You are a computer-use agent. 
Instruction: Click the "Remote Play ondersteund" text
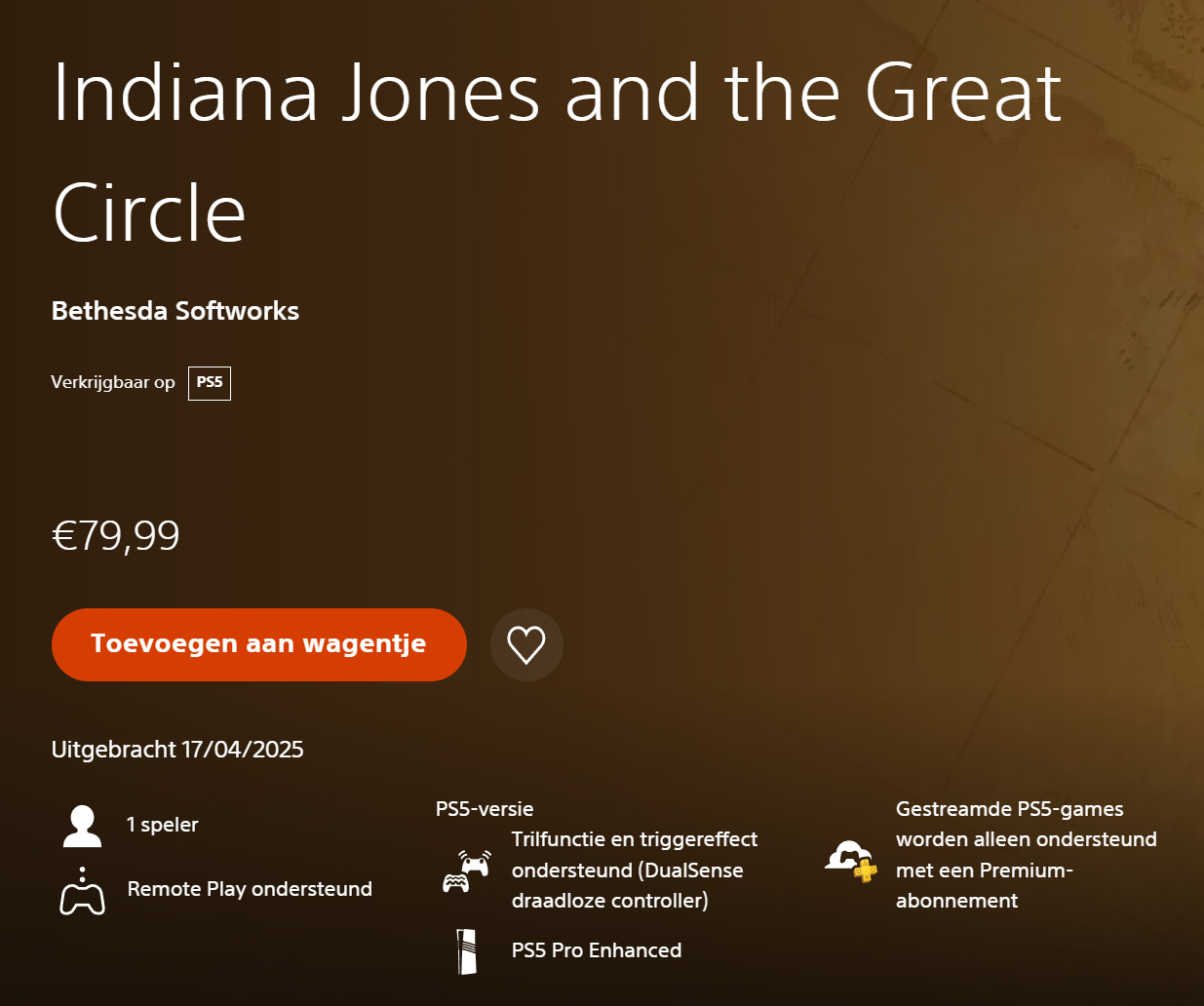click(250, 889)
